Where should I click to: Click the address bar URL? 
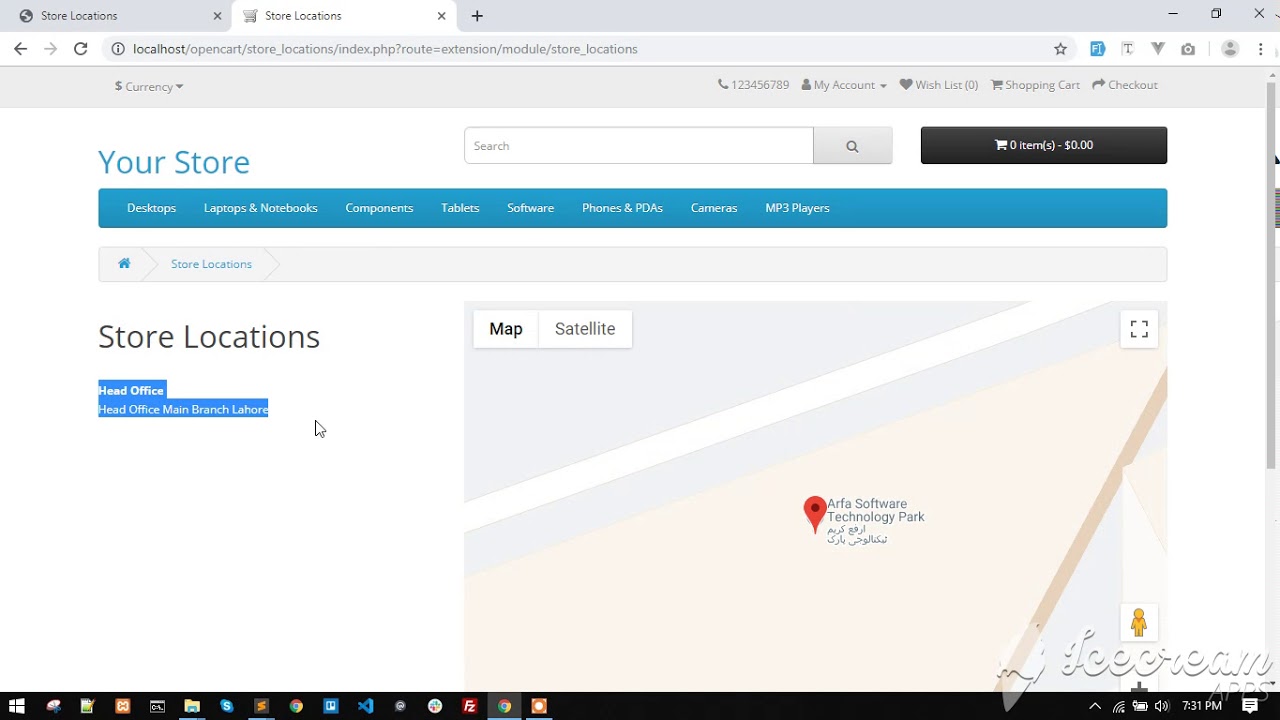(x=385, y=48)
